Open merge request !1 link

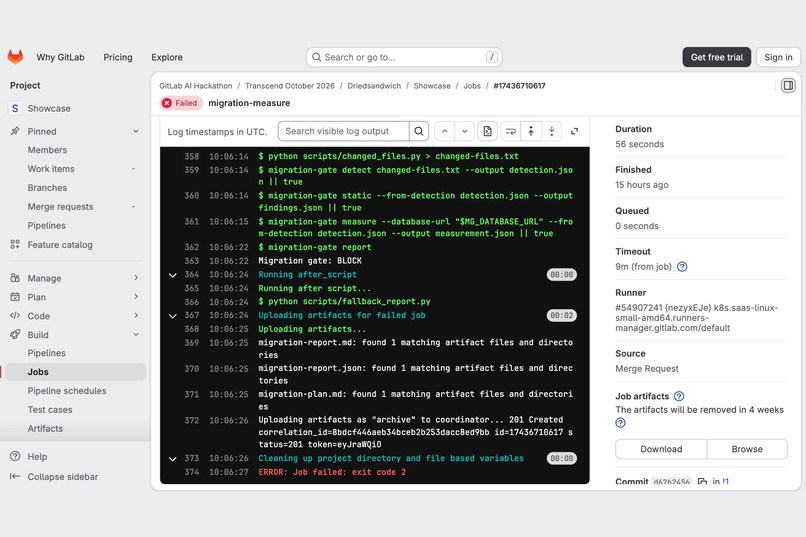[x=725, y=482]
